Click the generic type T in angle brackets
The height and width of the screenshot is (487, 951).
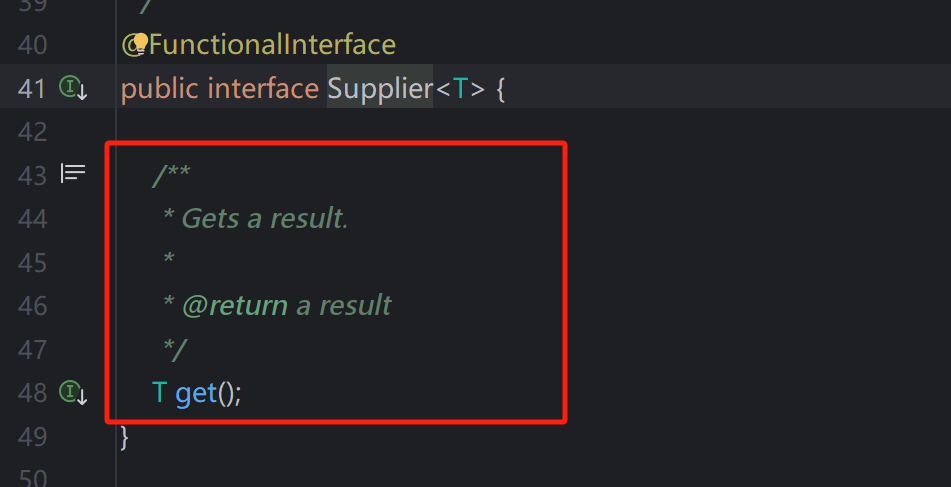[x=460, y=89]
